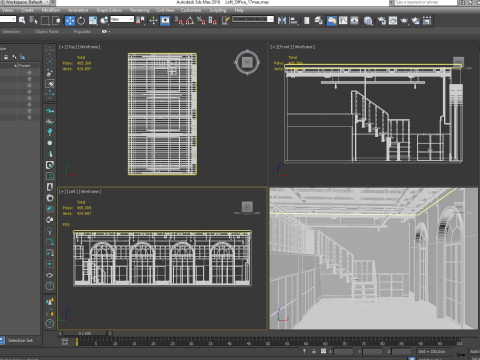Activate Select and Rotate tool

(81, 21)
